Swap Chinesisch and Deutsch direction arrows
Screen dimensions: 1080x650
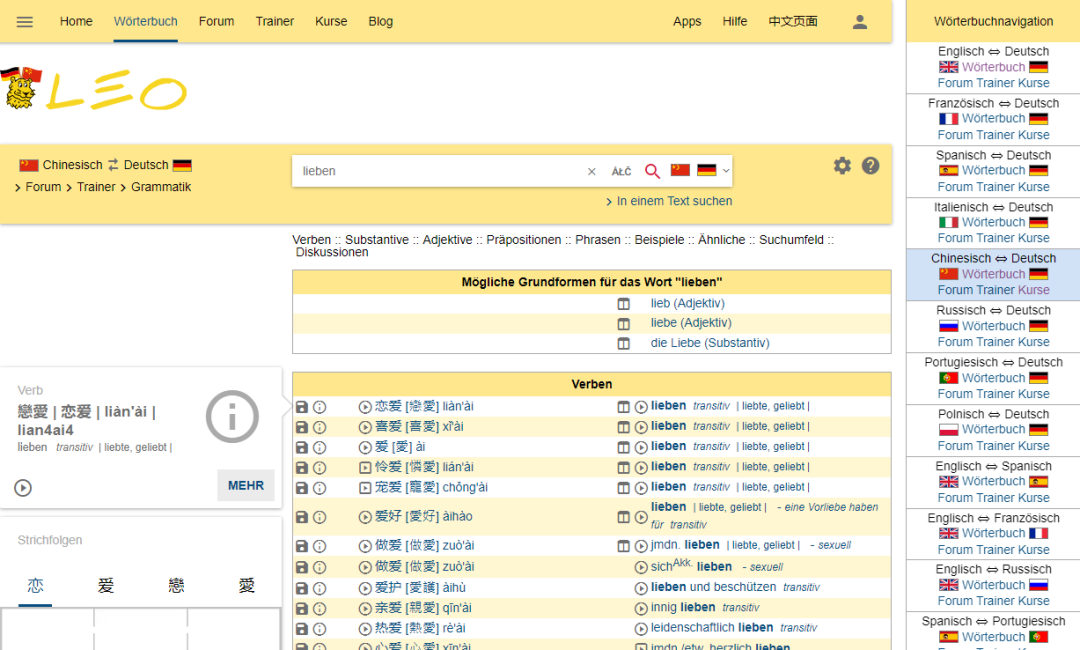pyautogui.click(x=113, y=165)
